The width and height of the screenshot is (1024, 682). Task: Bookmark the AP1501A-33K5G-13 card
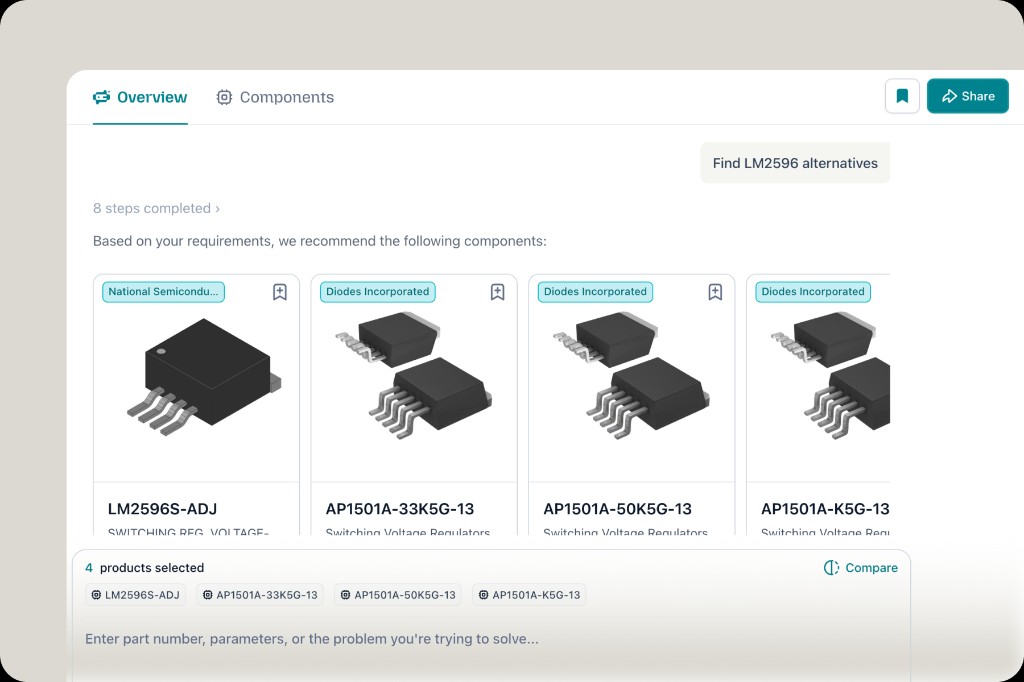tap(497, 292)
